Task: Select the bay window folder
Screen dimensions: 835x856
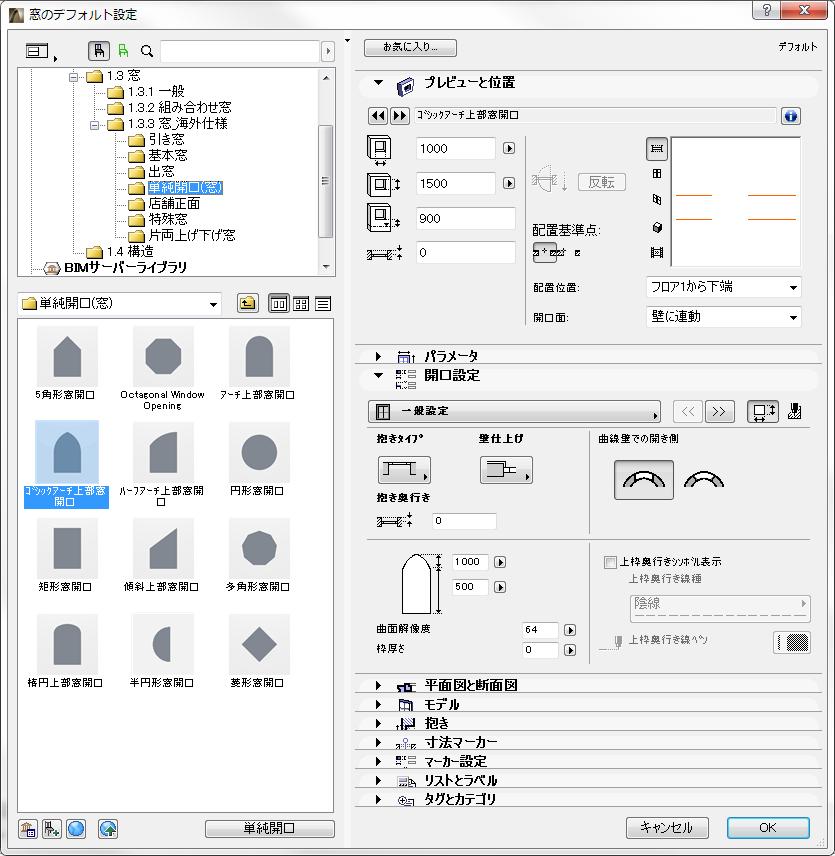Action: (162, 171)
